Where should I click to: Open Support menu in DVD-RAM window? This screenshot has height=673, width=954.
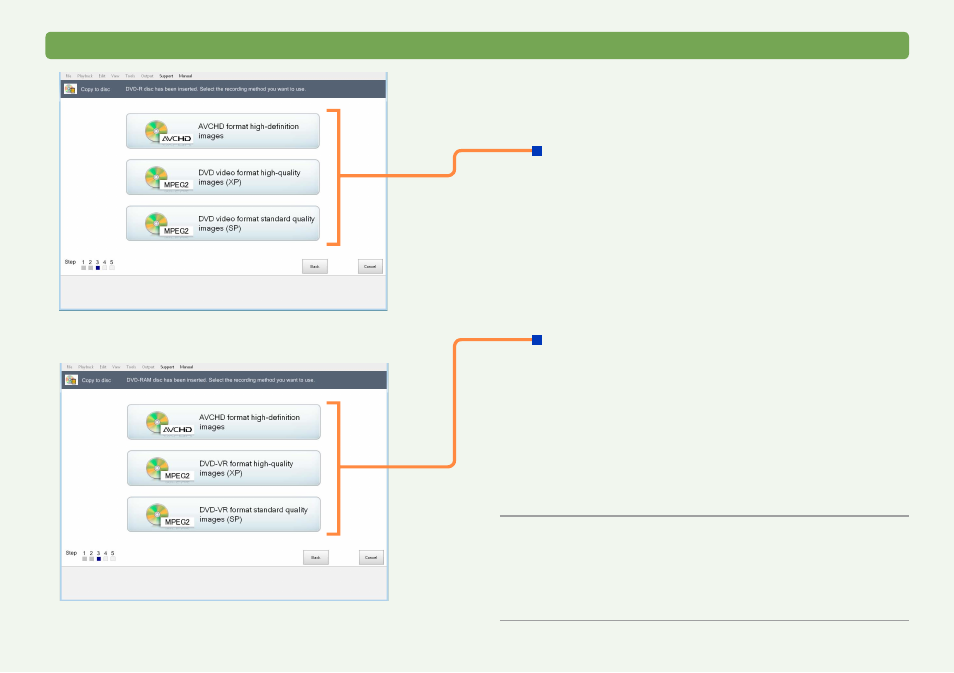[x=167, y=367]
